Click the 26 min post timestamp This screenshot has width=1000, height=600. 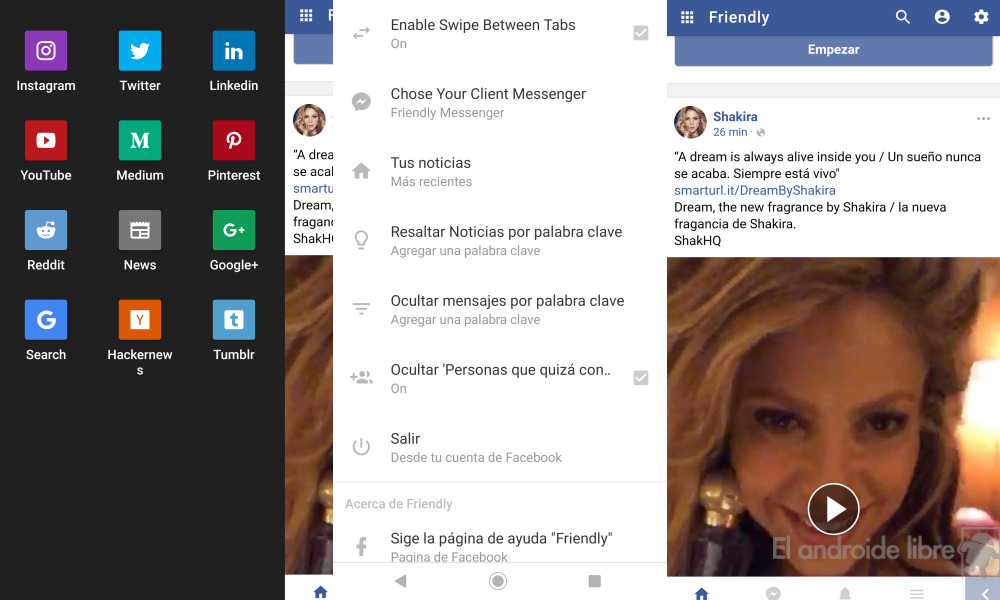click(x=730, y=132)
